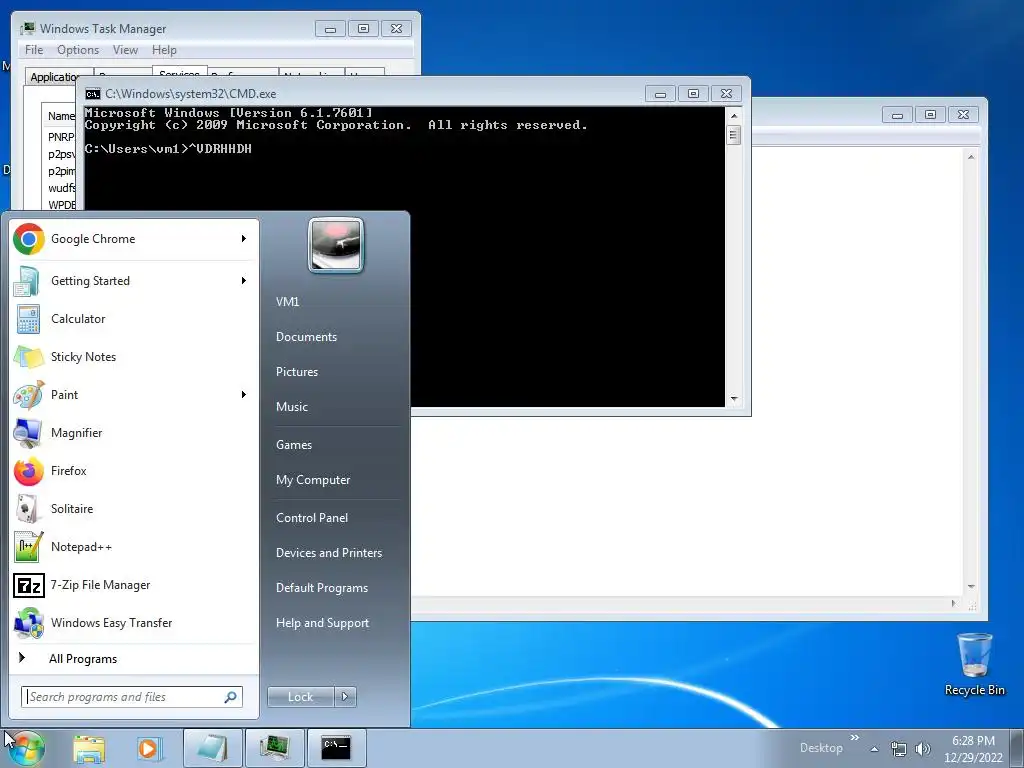This screenshot has width=1024, height=768.
Task: Switch to Notepad taskbar window
Action: click(x=212, y=748)
